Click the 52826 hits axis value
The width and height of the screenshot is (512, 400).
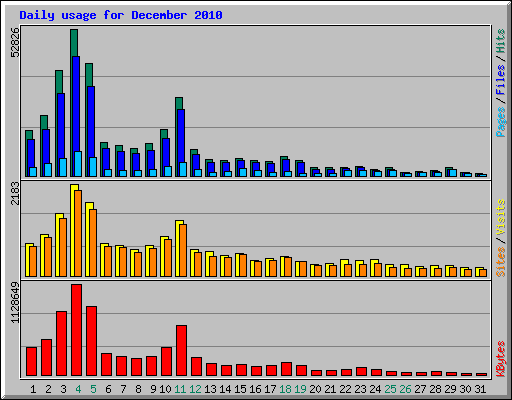click(15, 43)
